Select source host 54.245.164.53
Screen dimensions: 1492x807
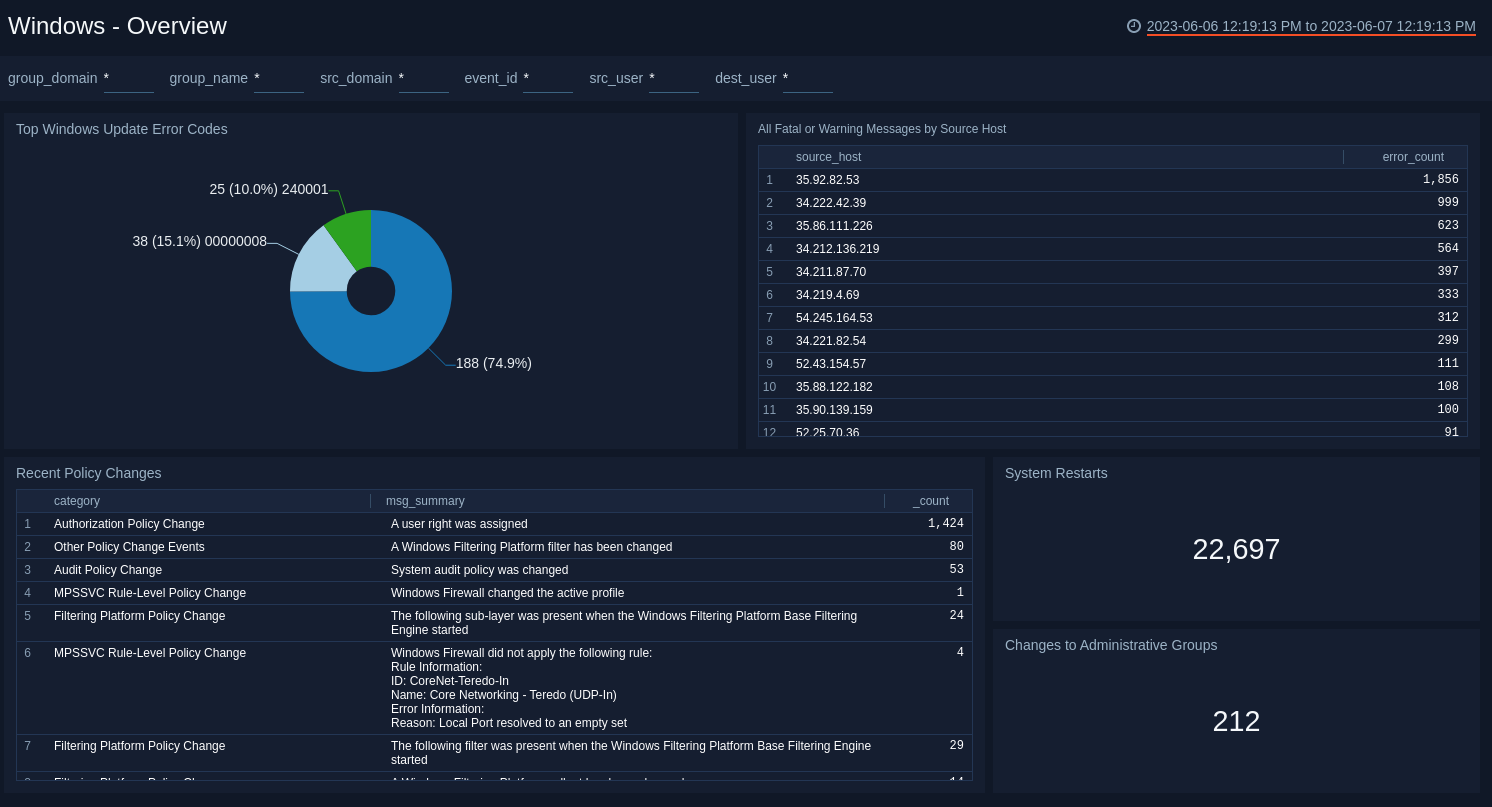pyautogui.click(x=834, y=318)
